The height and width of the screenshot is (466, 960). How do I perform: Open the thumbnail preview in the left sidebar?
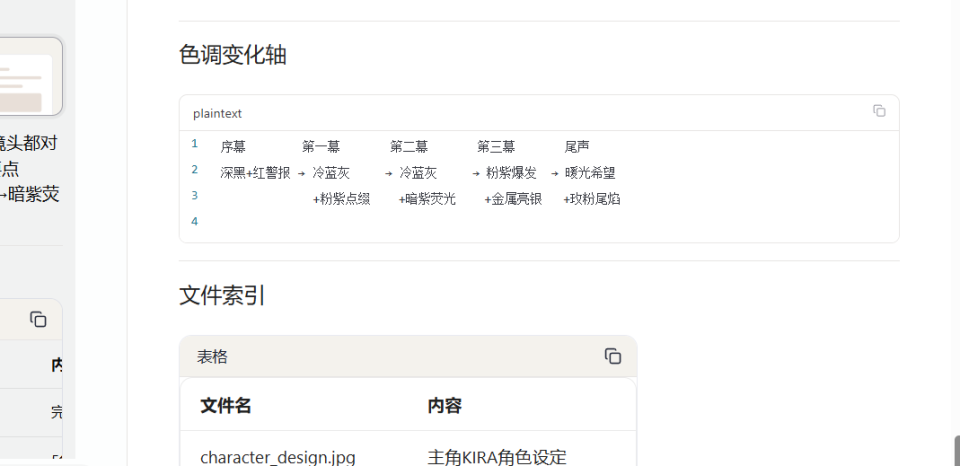31,77
